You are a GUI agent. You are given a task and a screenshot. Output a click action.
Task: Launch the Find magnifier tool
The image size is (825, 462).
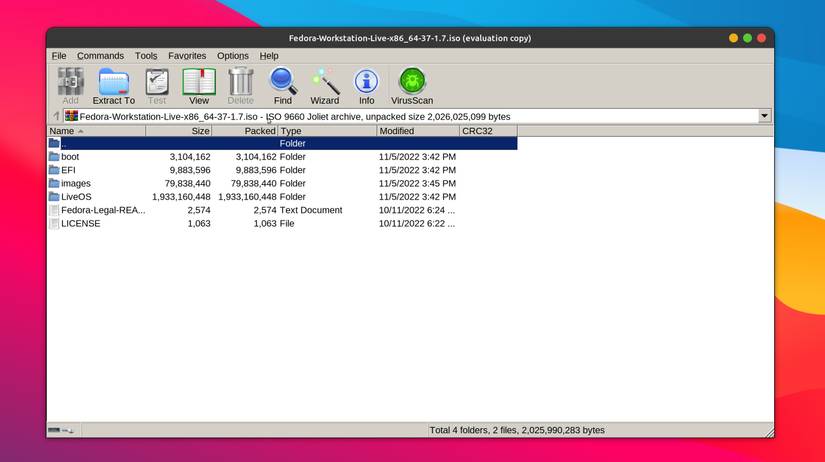283,86
